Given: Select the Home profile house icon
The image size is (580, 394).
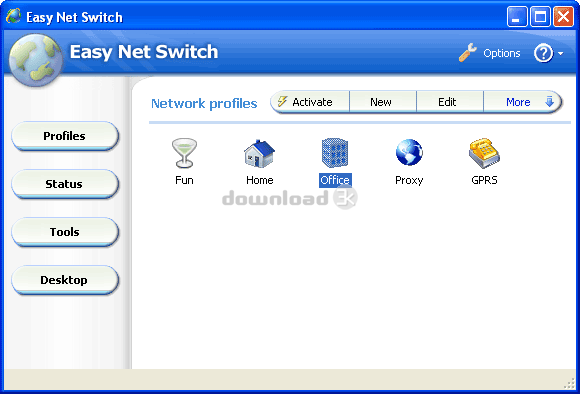Looking at the screenshot, I should [259, 153].
